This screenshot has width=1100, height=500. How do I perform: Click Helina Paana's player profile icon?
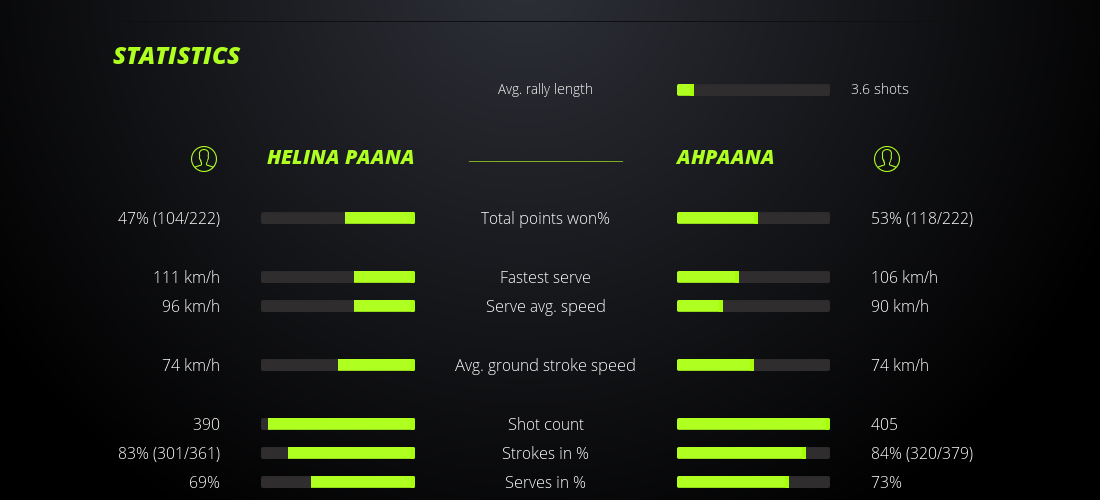pos(204,158)
